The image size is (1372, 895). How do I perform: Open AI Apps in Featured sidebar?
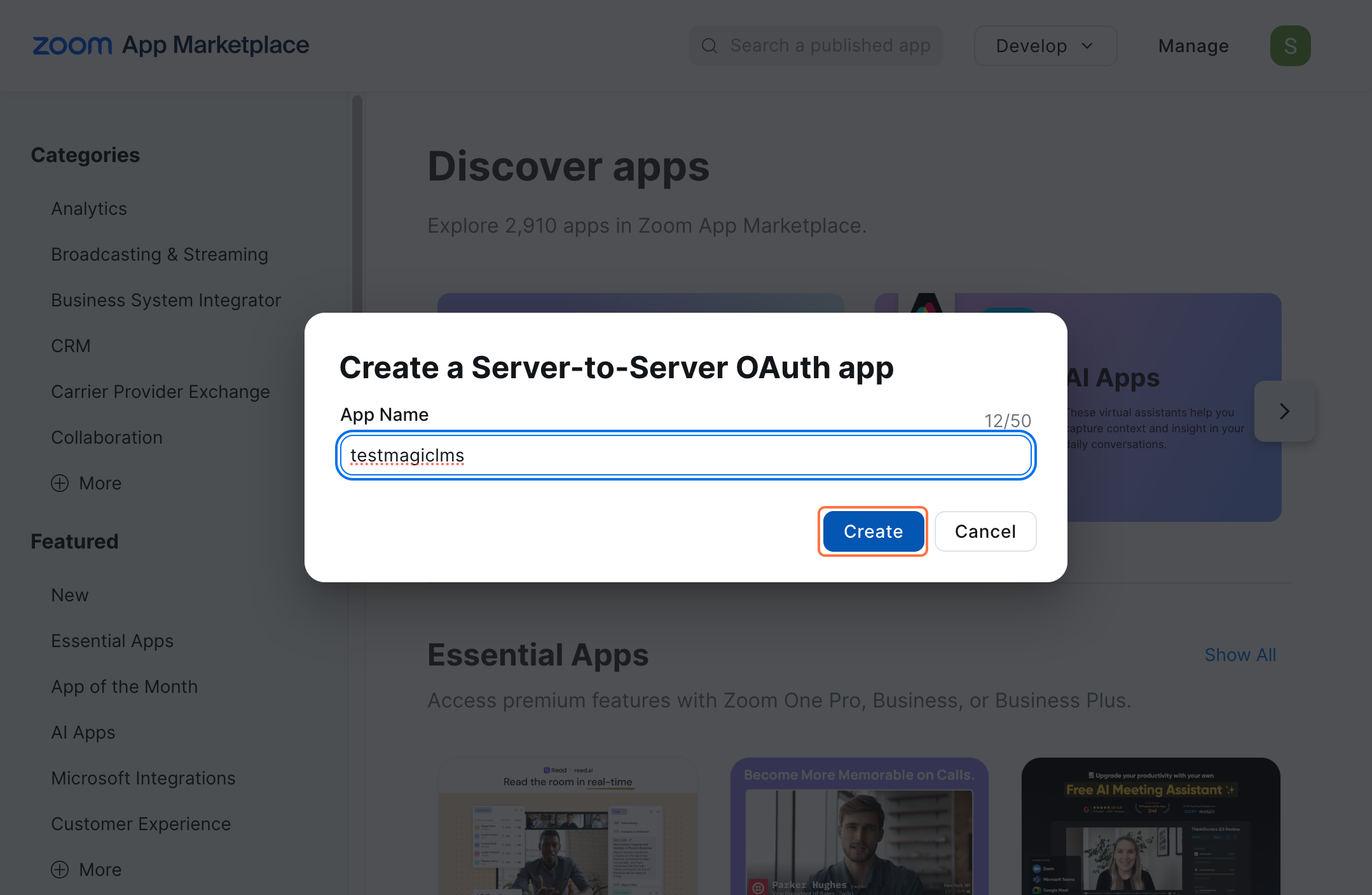(x=83, y=732)
